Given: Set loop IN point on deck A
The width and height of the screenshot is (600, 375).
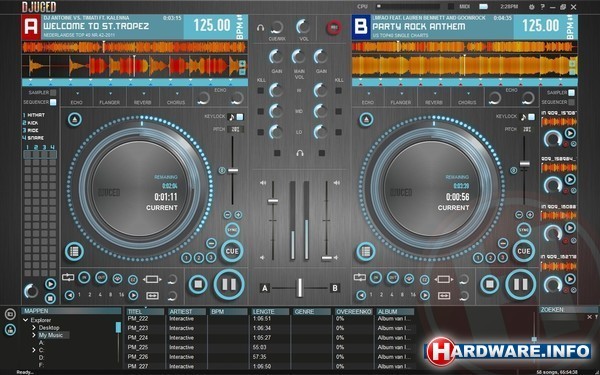Looking at the screenshot, I should click(84, 277).
